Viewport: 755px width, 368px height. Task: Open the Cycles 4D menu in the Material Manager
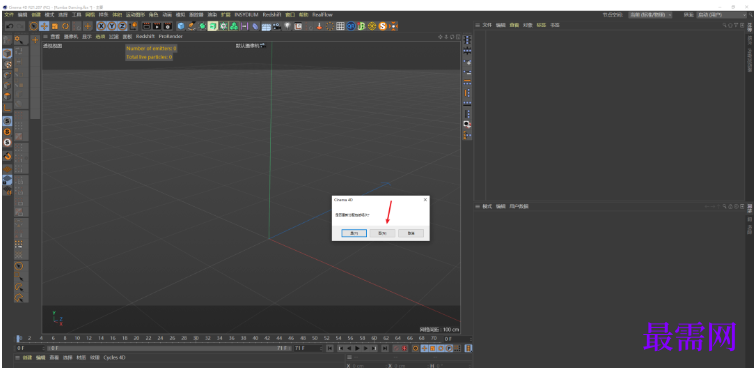pyautogui.click(x=115, y=358)
